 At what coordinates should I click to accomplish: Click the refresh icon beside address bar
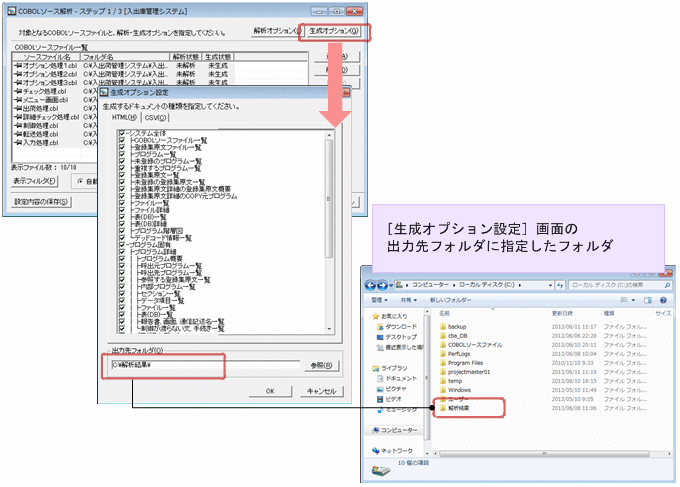pyautogui.click(x=560, y=285)
